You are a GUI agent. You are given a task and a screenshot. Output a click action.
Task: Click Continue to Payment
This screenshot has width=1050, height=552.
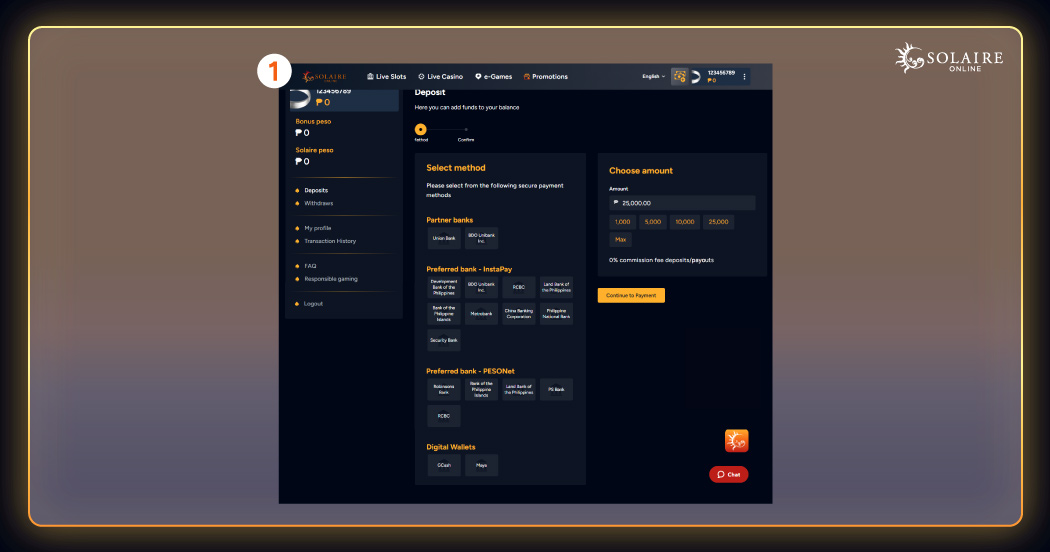click(631, 295)
